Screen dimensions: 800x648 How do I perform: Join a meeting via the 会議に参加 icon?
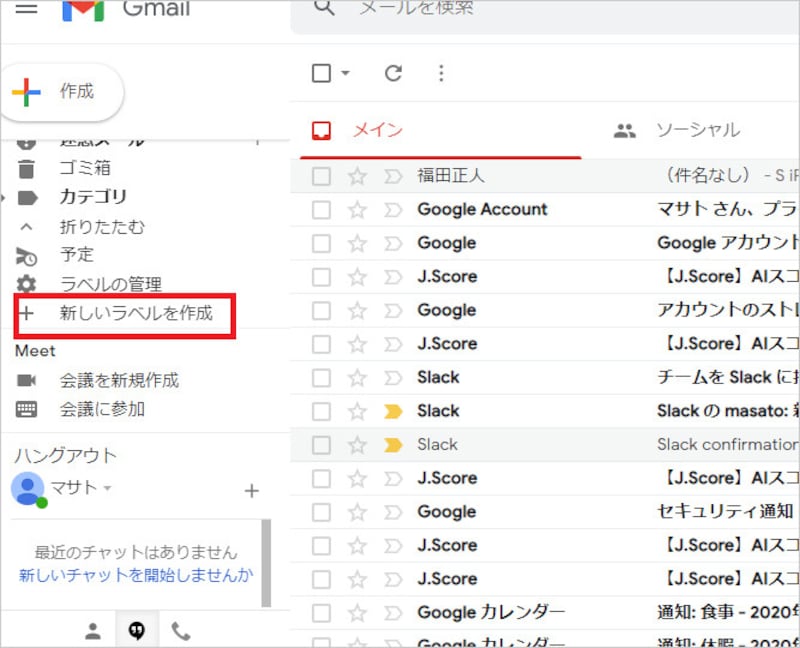point(29,406)
